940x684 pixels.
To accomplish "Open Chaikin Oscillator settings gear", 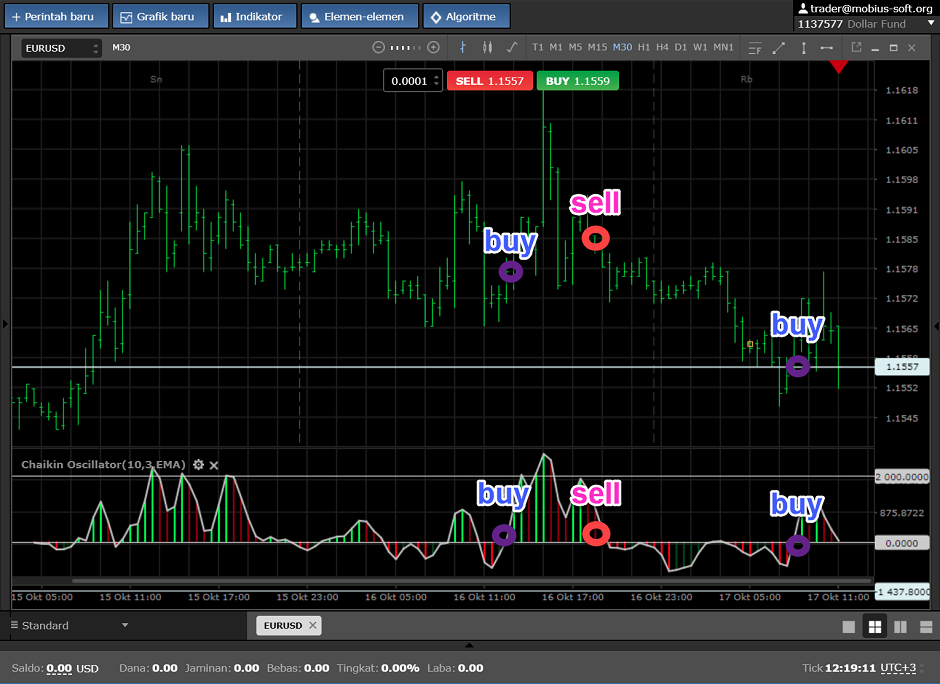I will pyautogui.click(x=198, y=465).
